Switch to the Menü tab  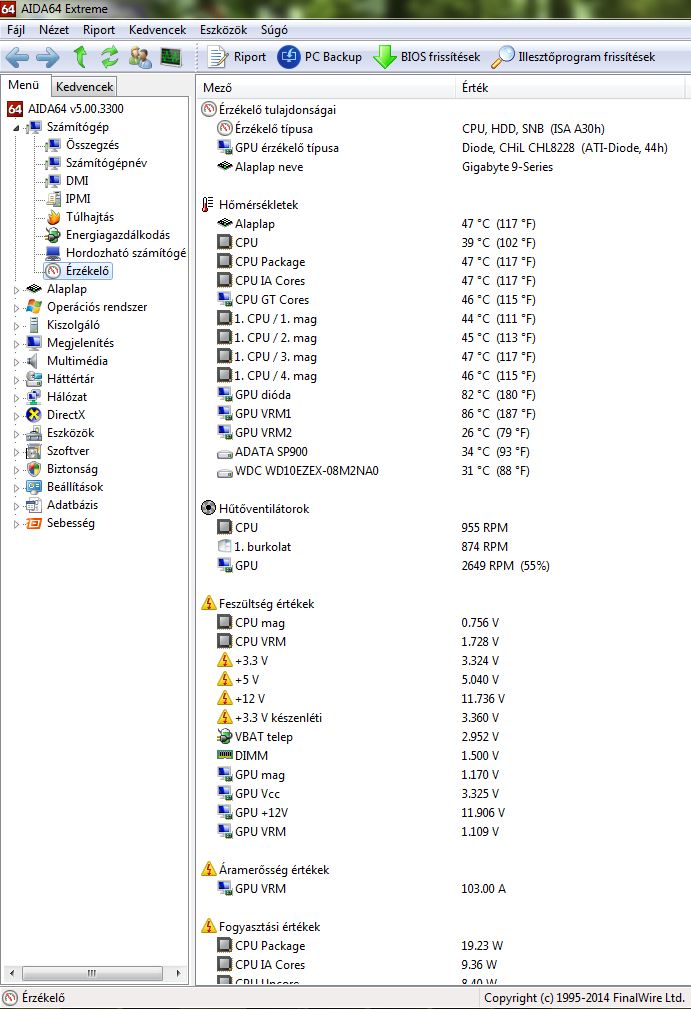click(x=24, y=85)
